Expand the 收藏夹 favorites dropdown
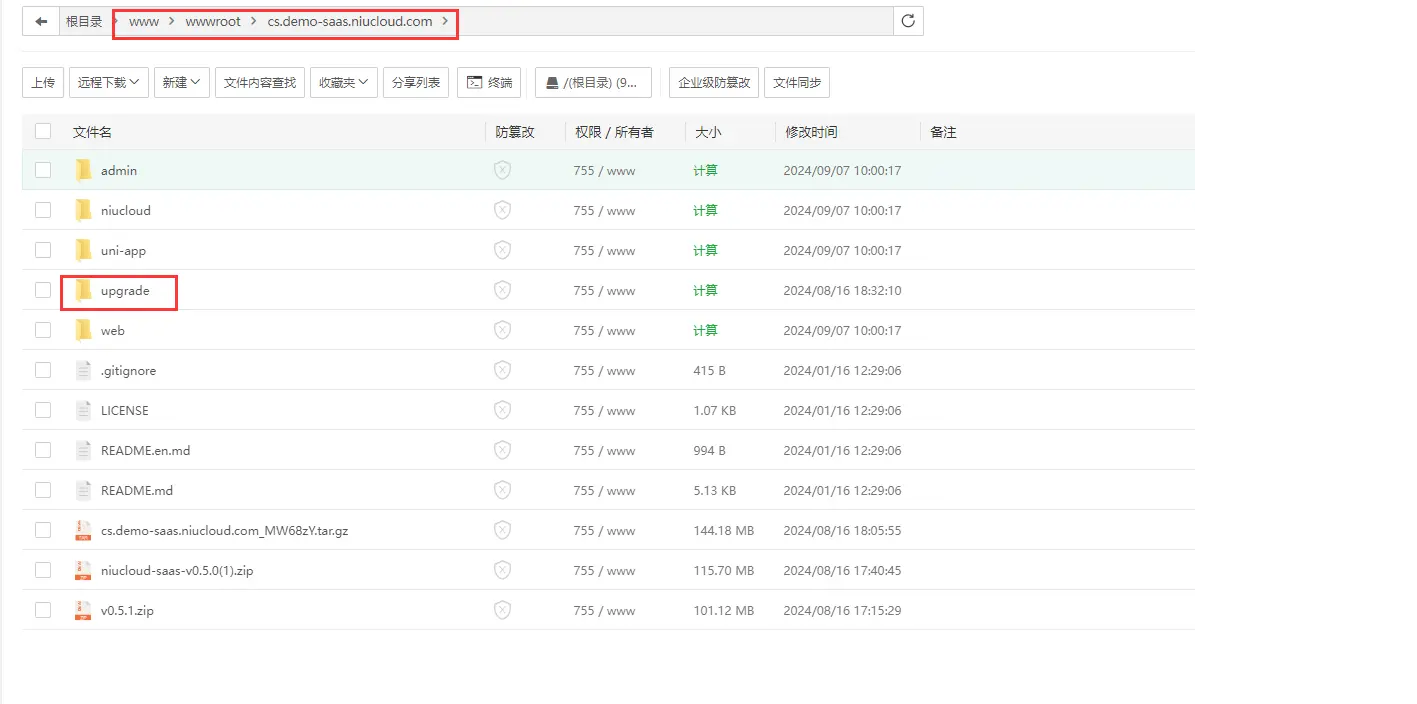The width and height of the screenshot is (1417, 704). point(343,83)
